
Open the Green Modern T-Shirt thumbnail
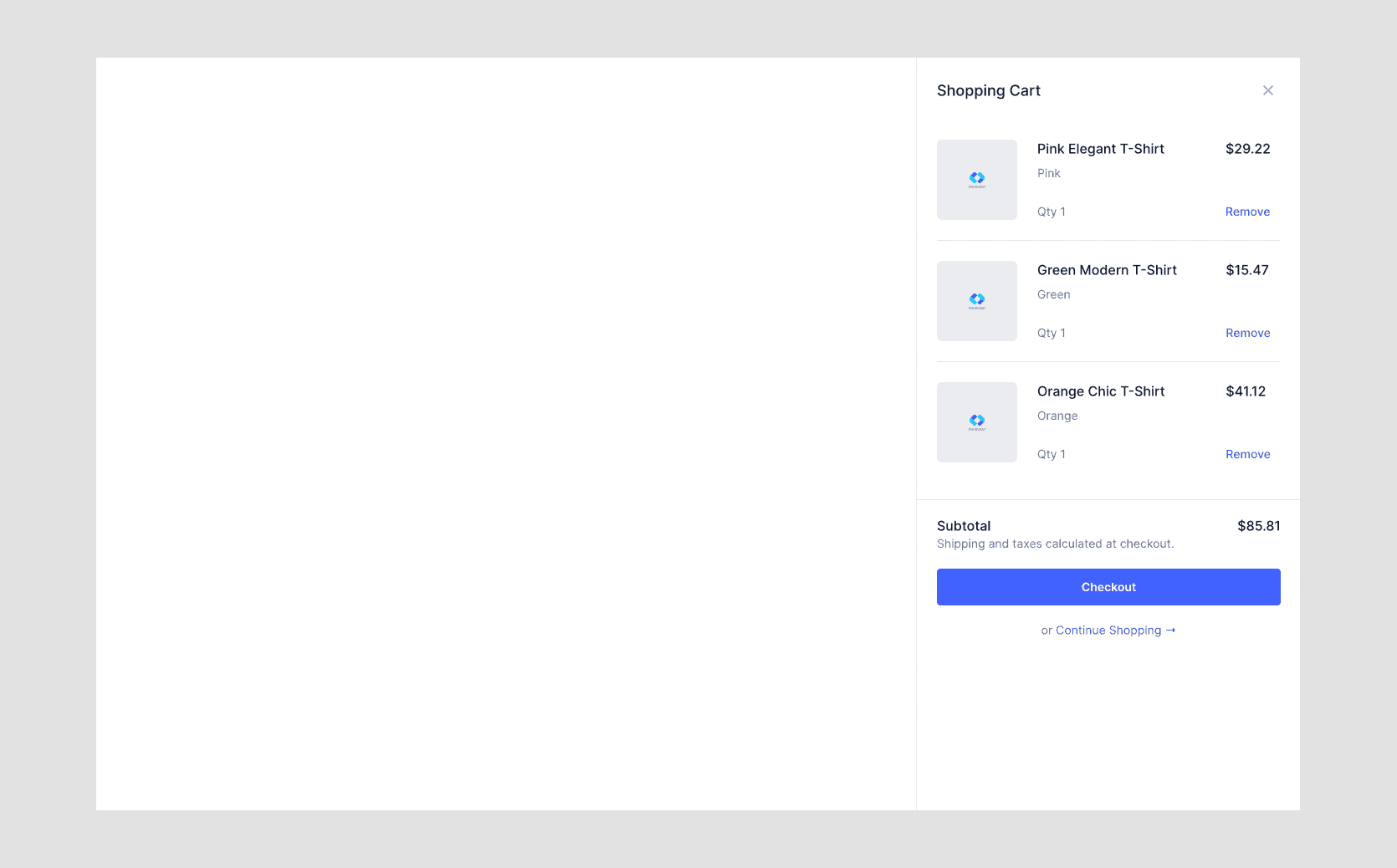[977, 301]
